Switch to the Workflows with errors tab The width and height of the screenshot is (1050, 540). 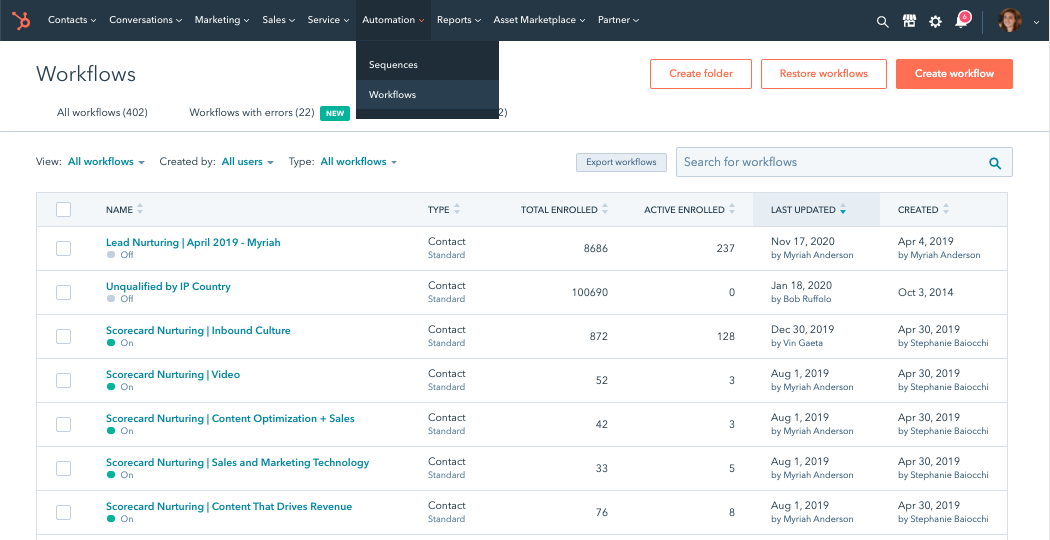pos(252,113)
